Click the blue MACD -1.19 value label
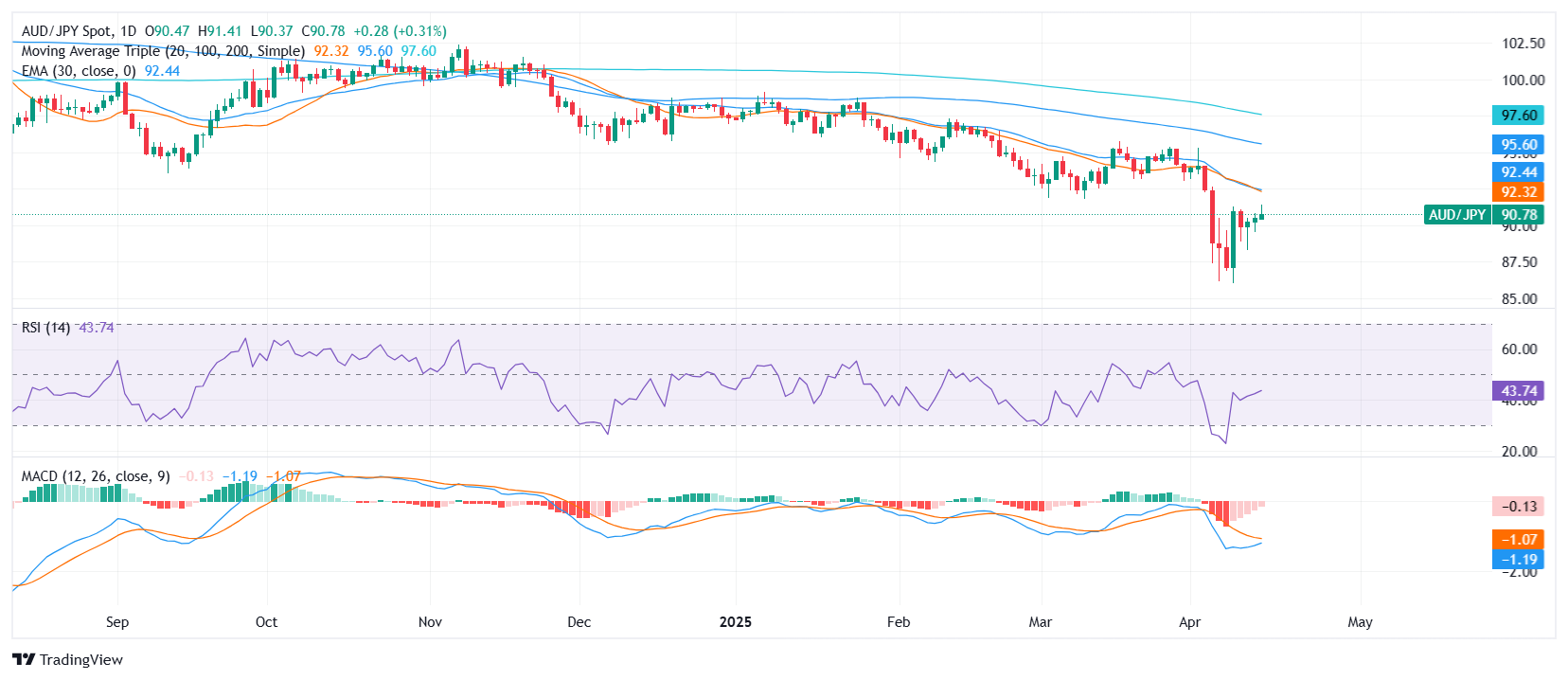 coord(1518,560)
